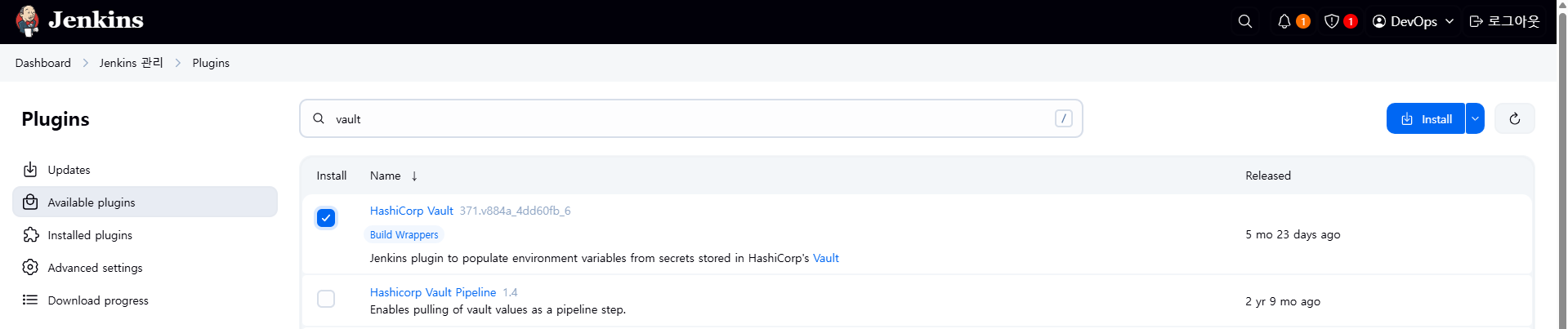Open the notifications bell icon
The width and height of the screenshot is (1568, 329).
(x=1284, y=21)
